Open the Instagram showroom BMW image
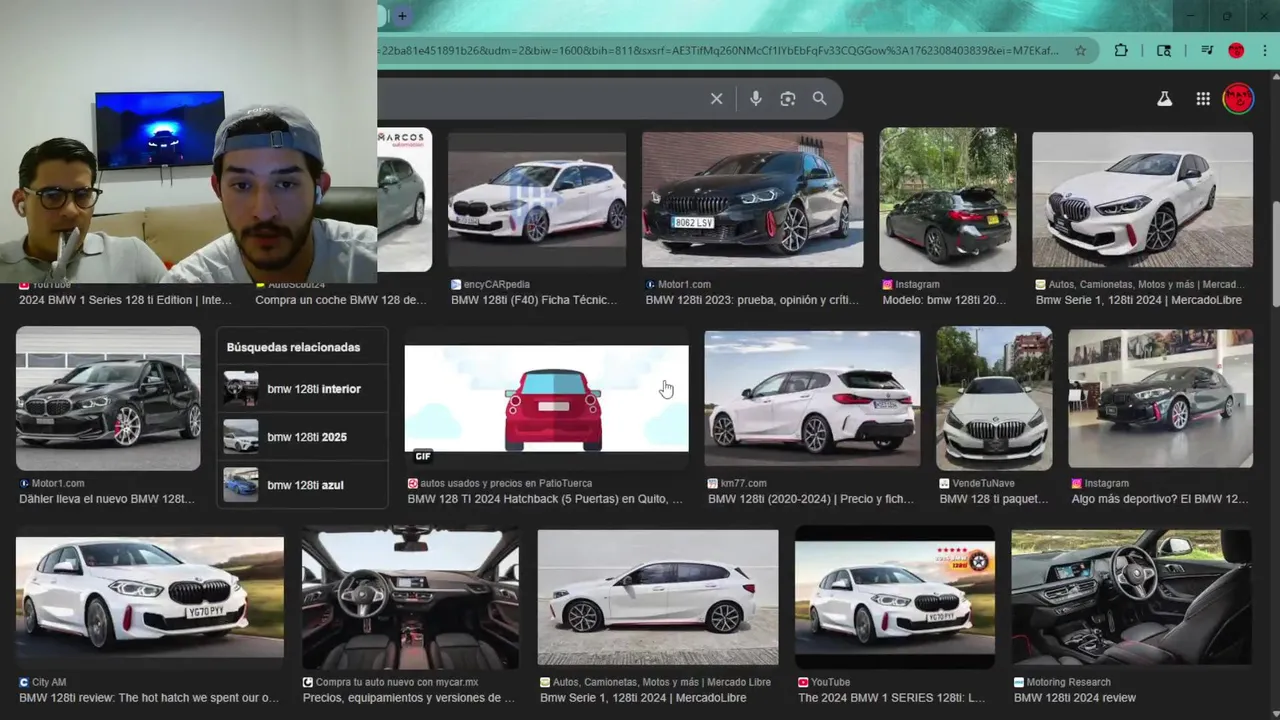Viewport: 1280px width, 720px height. [1160, 398]
